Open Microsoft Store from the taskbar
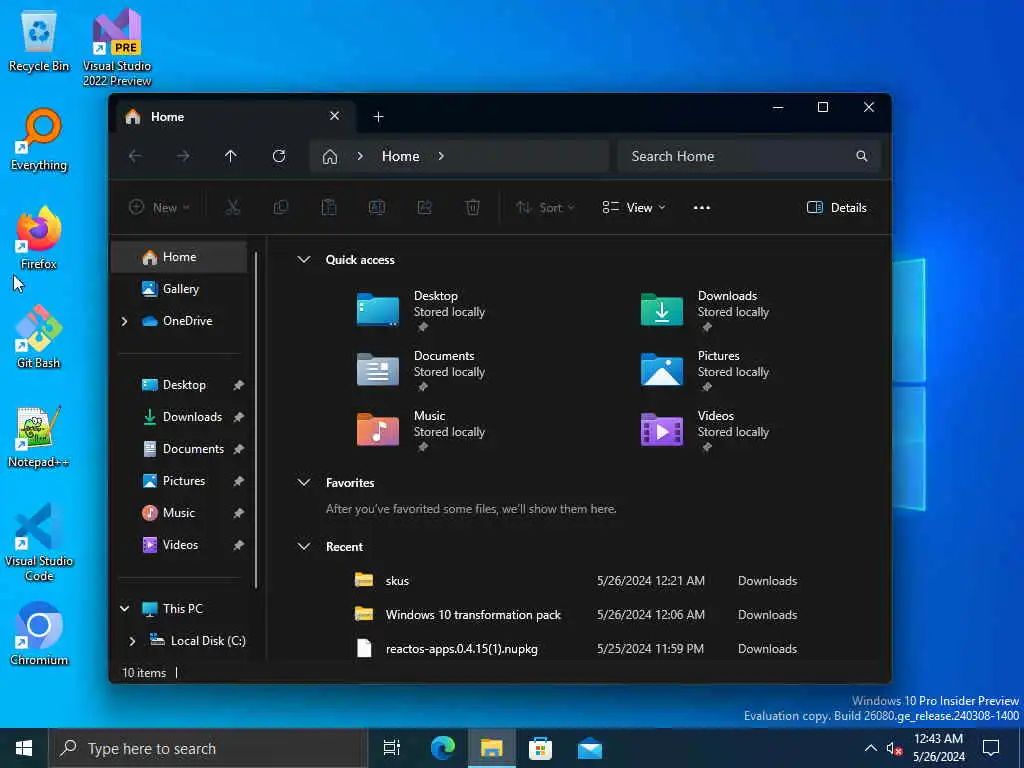 [x=540, y=748]
